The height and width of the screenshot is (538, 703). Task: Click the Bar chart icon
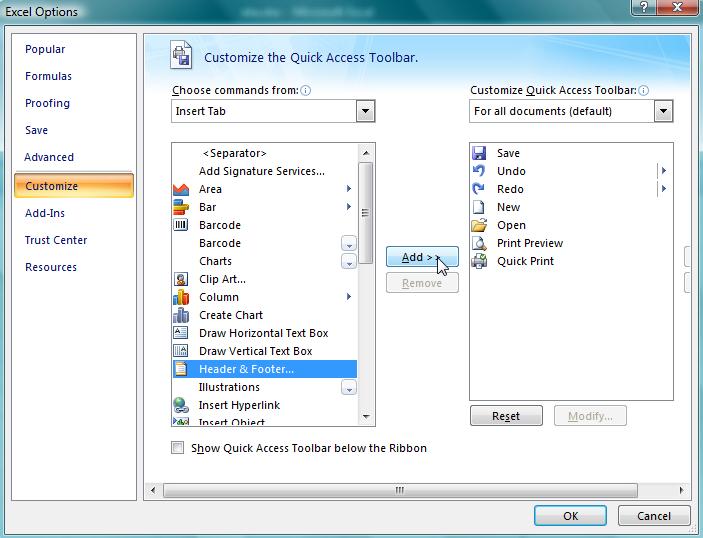coord(181,207)
